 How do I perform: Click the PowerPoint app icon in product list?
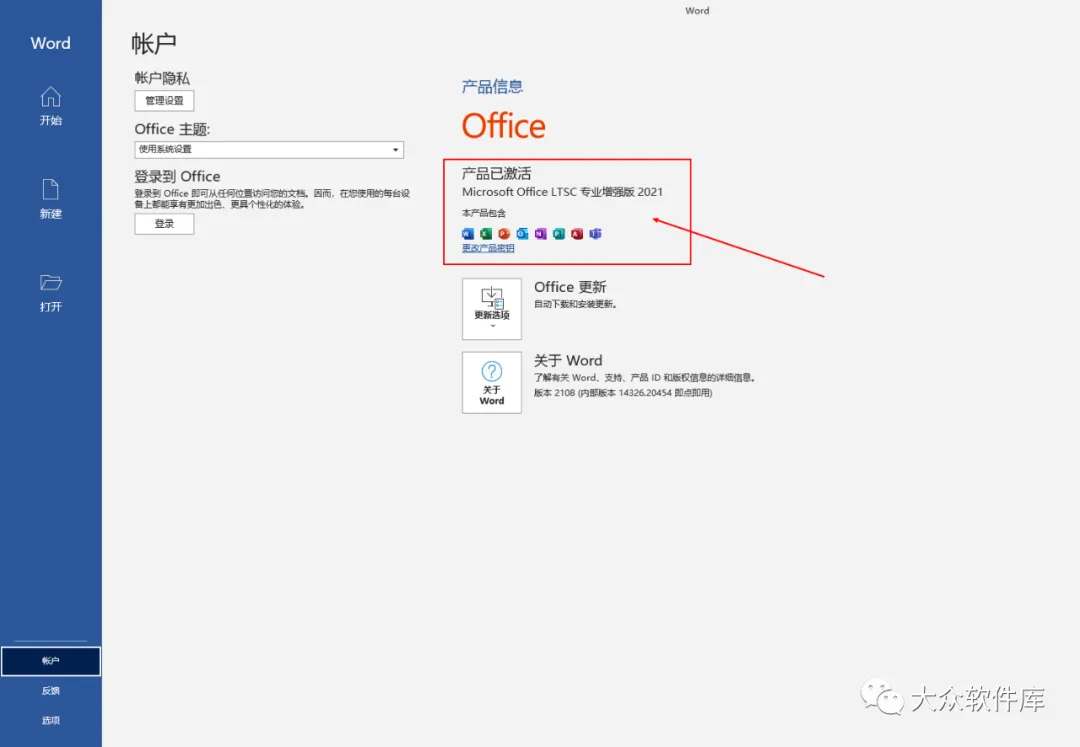(504, 234)
